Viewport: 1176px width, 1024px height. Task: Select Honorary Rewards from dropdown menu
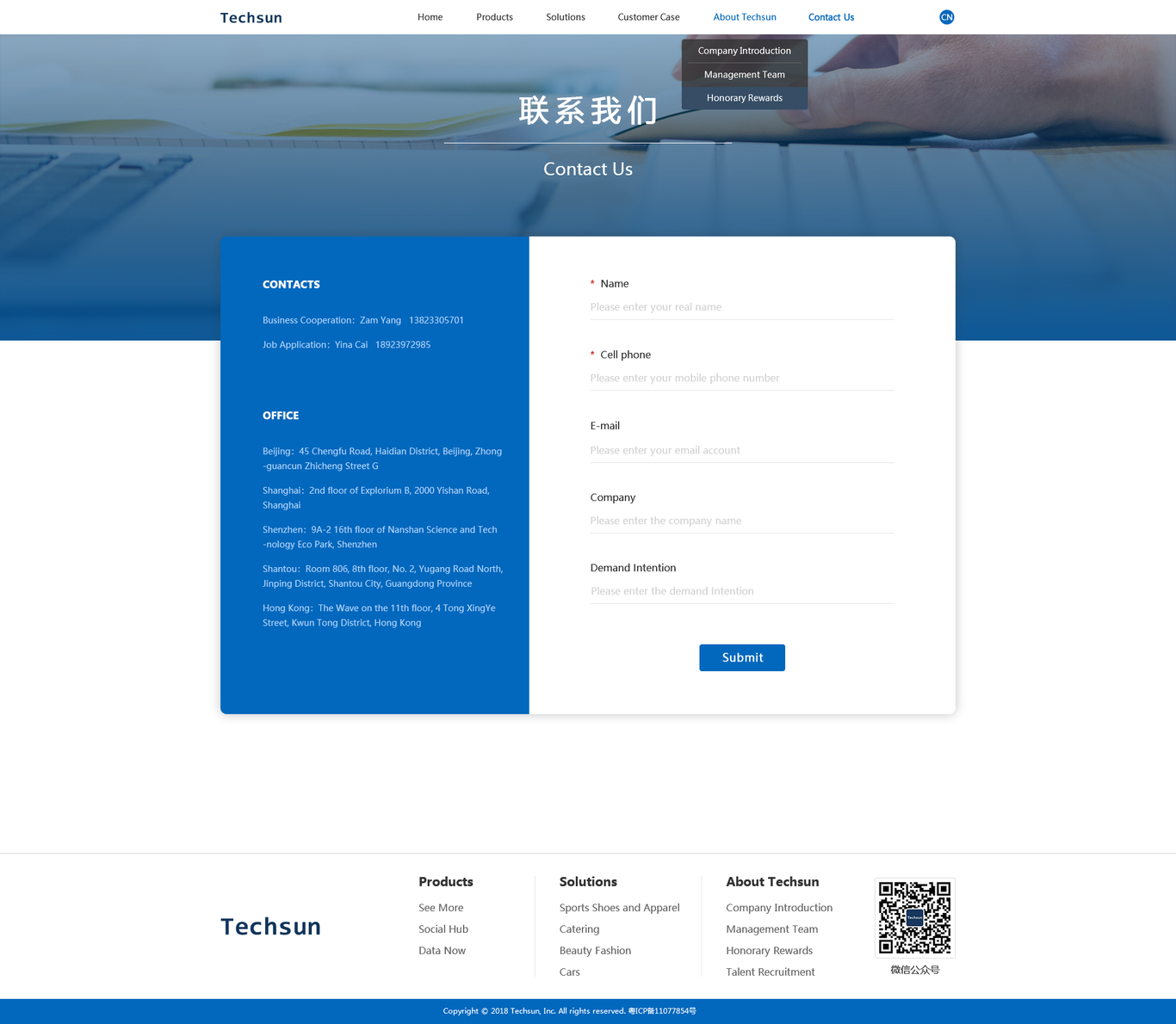click(745, 98)
